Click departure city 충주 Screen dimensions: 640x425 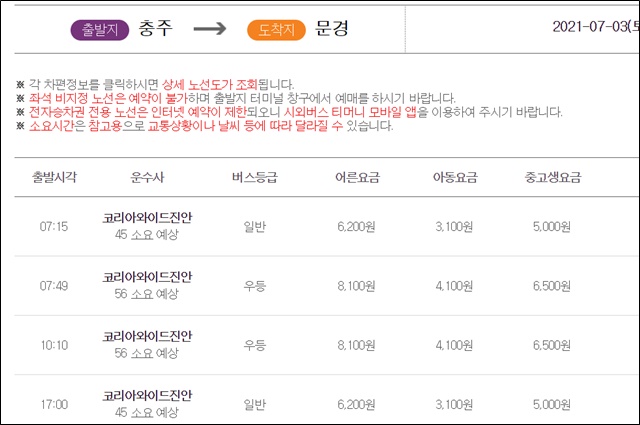click(156, 28)
